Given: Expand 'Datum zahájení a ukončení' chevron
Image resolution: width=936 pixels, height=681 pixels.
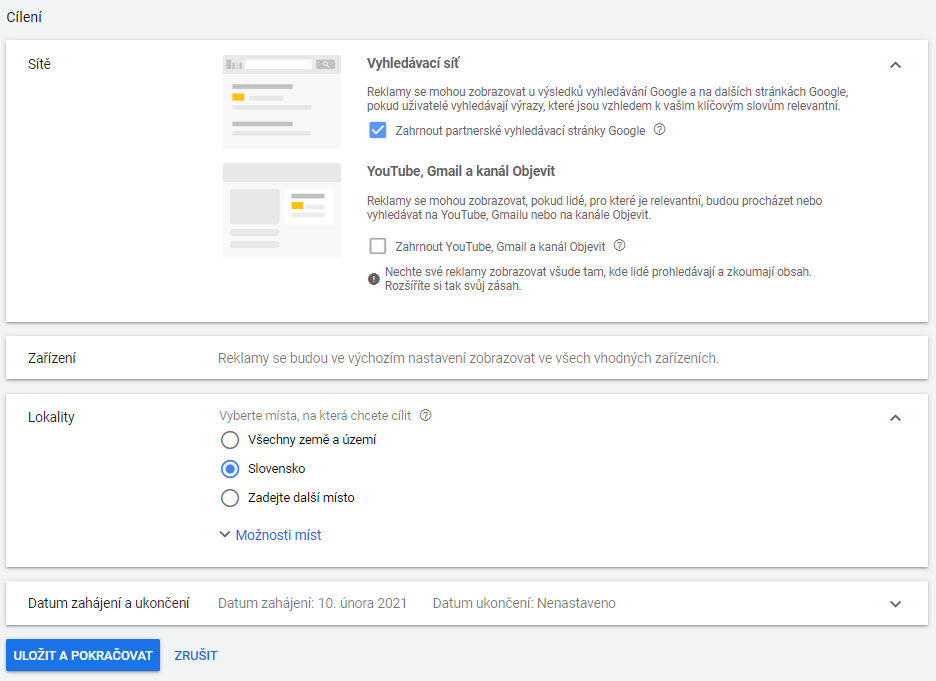Looking at the screenshot, I should (895, 604).
